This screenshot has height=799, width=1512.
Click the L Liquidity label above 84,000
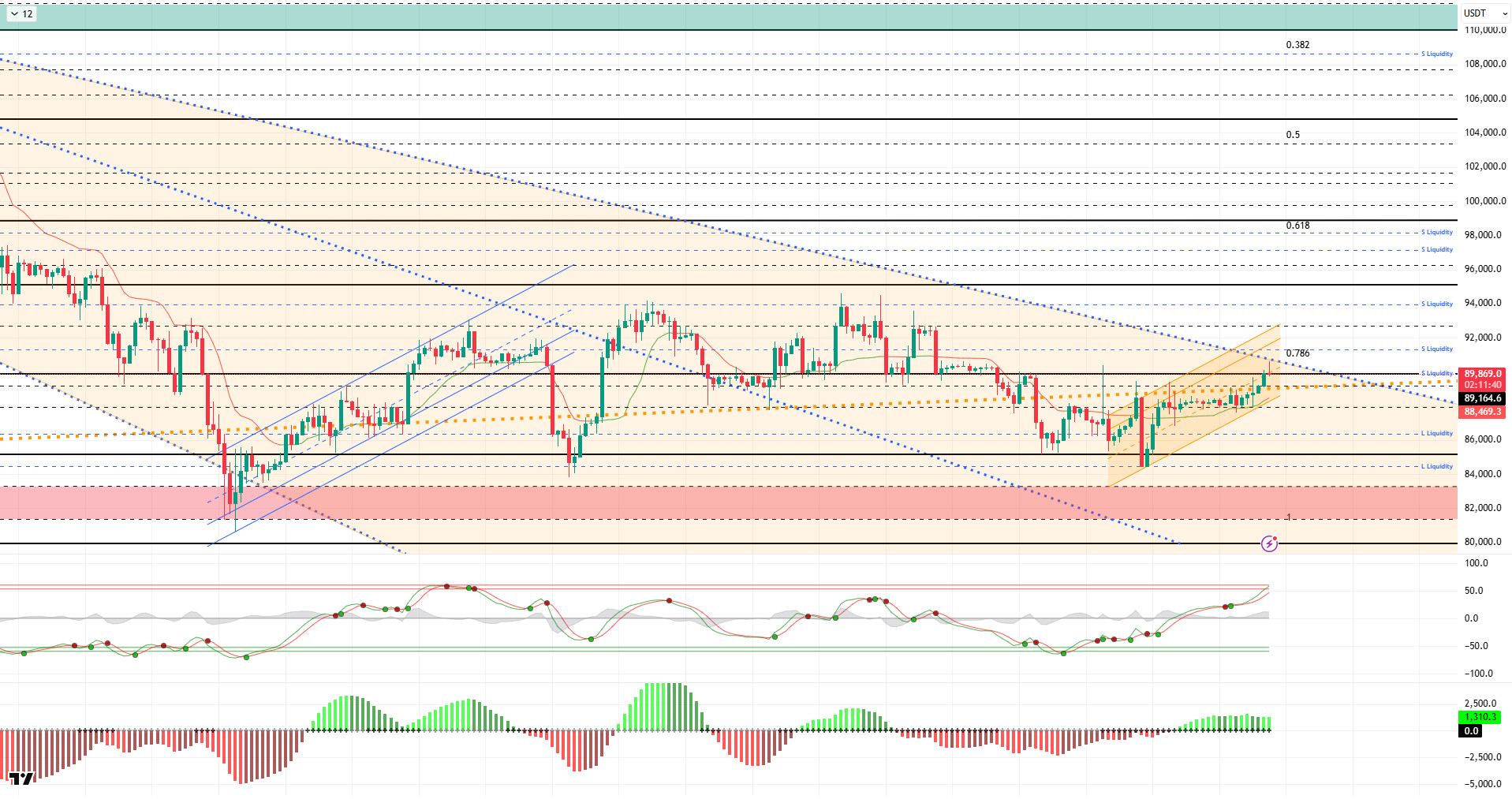[1436, 466]
